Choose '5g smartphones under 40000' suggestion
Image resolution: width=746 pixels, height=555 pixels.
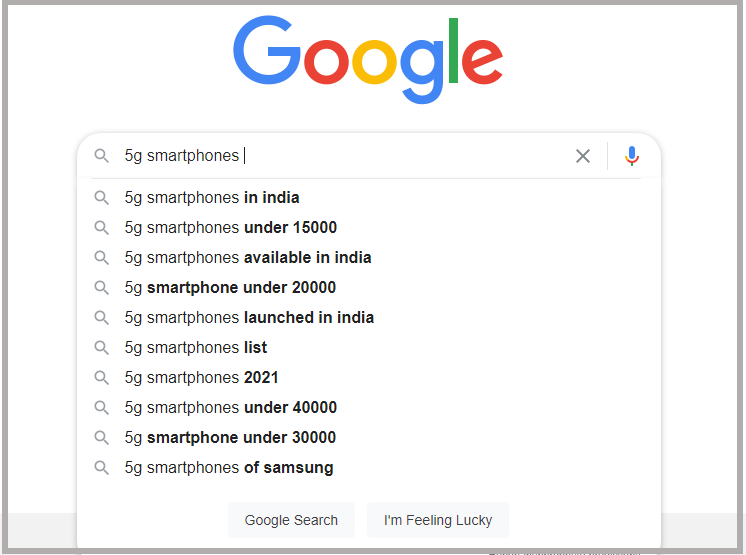tap(231, 408)
